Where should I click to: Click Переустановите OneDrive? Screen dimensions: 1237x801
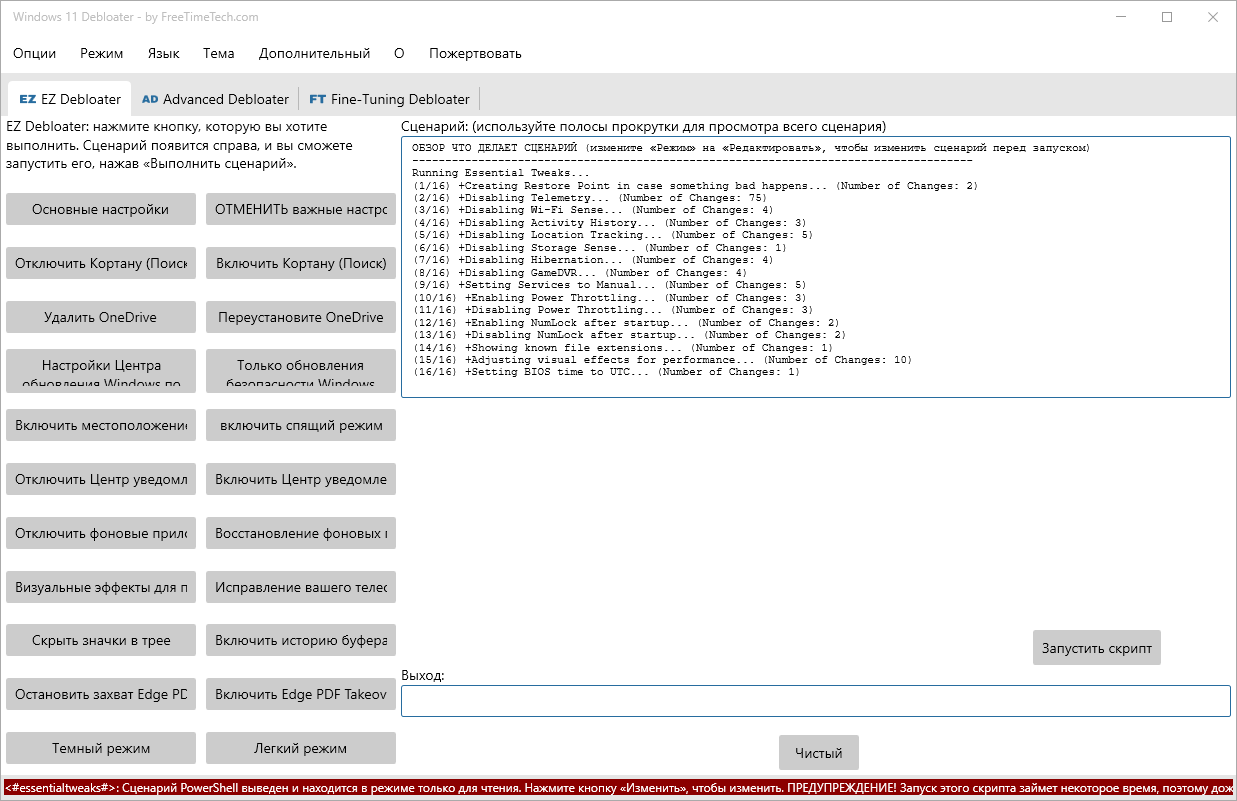[300, 317]
